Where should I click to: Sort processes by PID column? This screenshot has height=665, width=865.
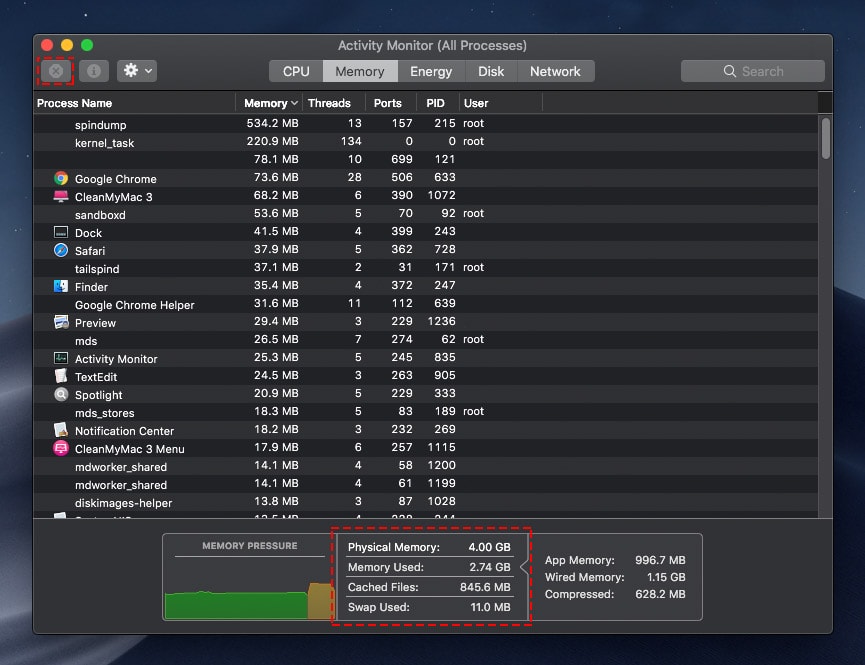click(435, 103)
